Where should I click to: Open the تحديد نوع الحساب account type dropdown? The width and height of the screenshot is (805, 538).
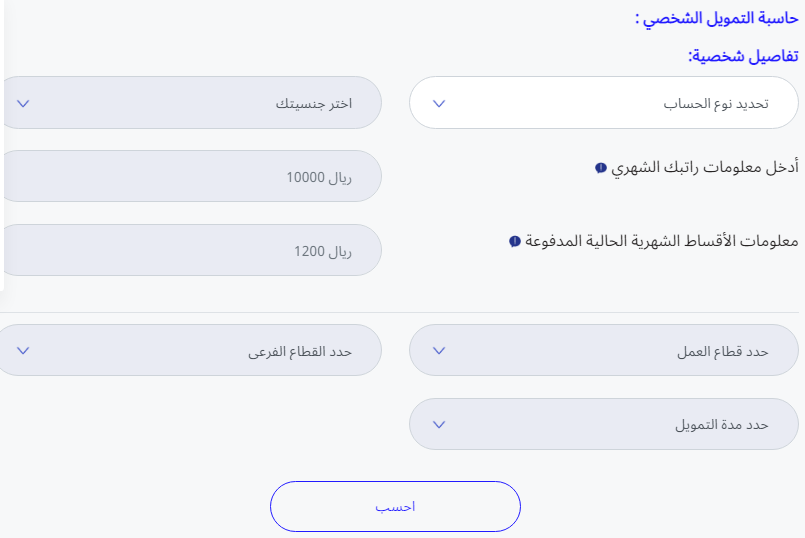[x=603, y=103]
